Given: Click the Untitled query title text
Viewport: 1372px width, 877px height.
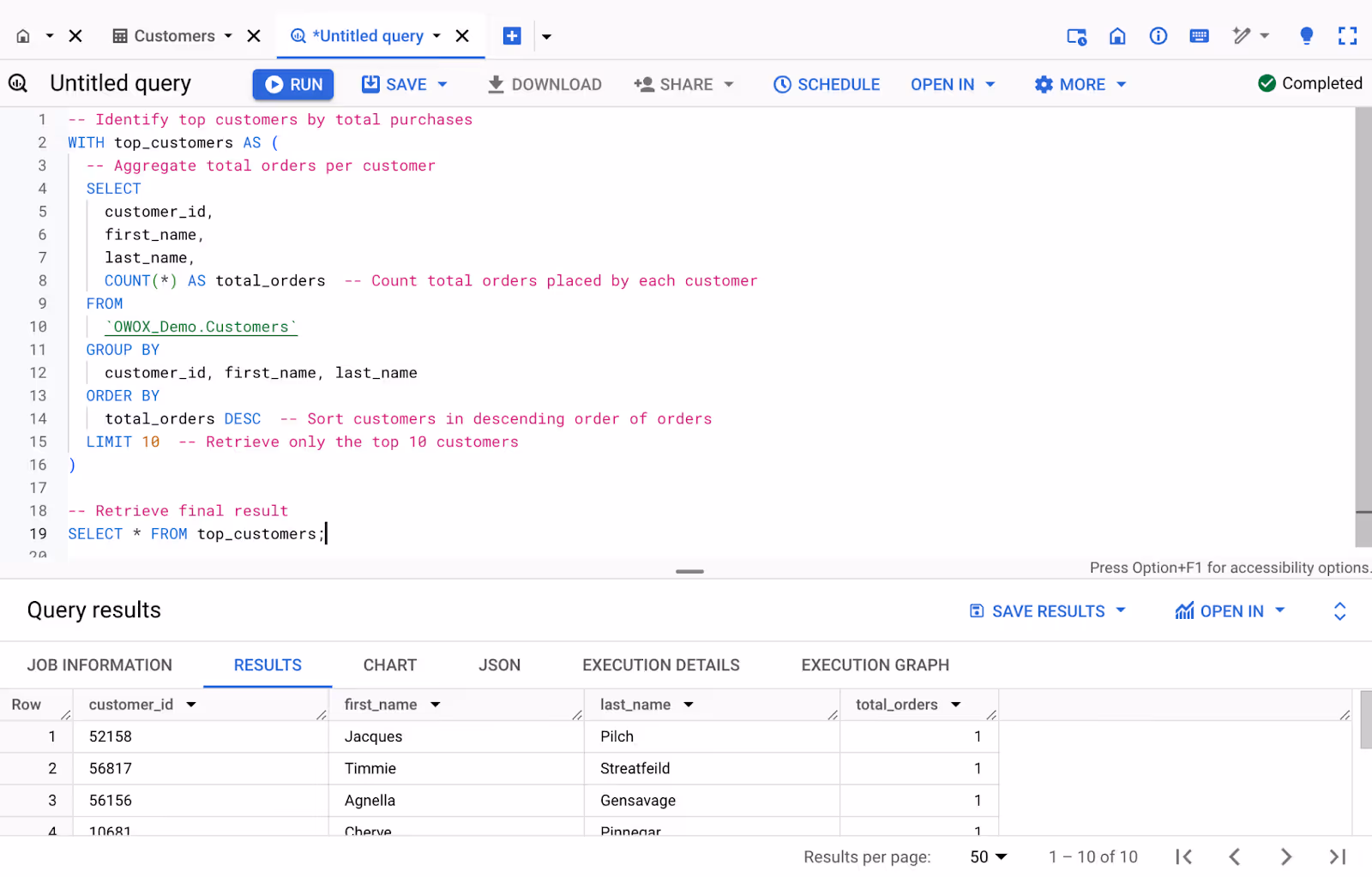Looking at the screenshot, I should click(x=120, y=83).
